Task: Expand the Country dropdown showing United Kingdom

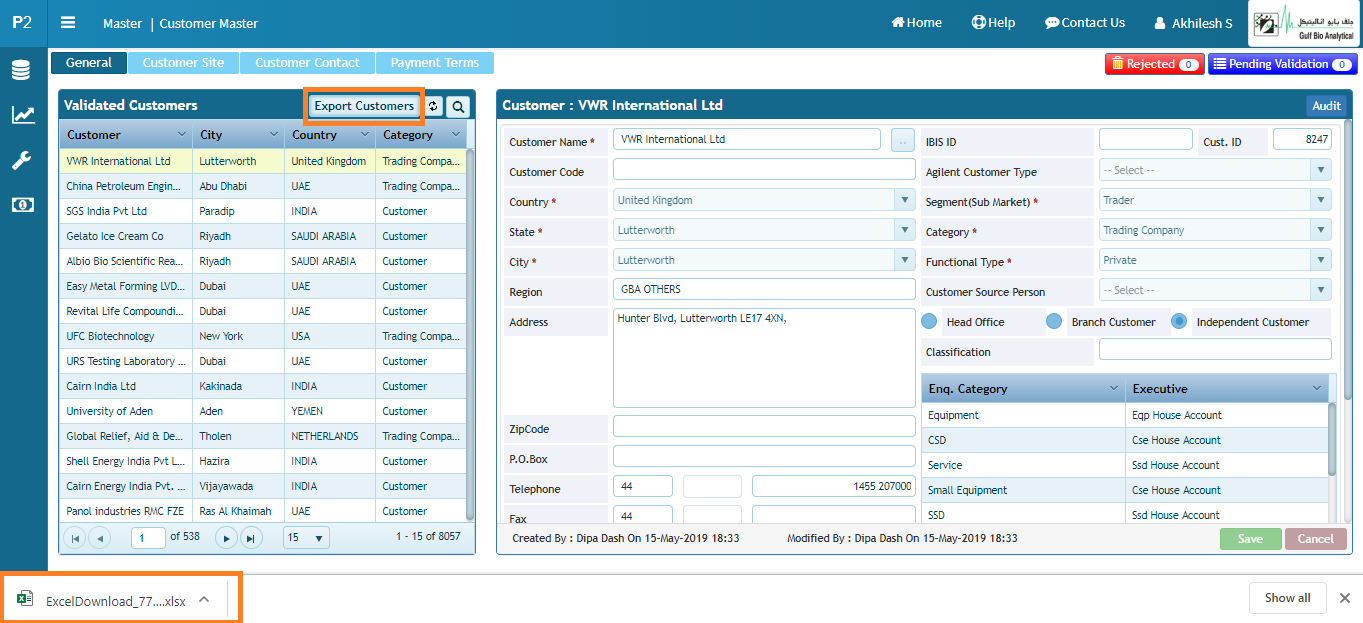Action: point(905,200)
